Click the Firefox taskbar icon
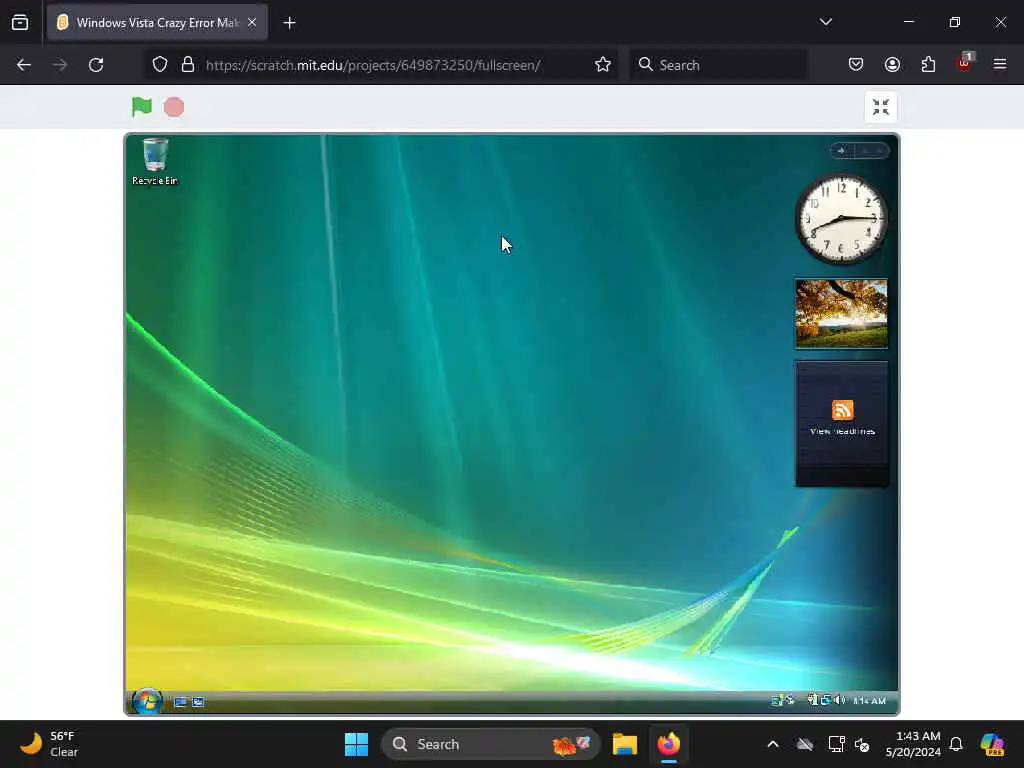This screenshot has width=1024, height=768. [x=669, y=744]
